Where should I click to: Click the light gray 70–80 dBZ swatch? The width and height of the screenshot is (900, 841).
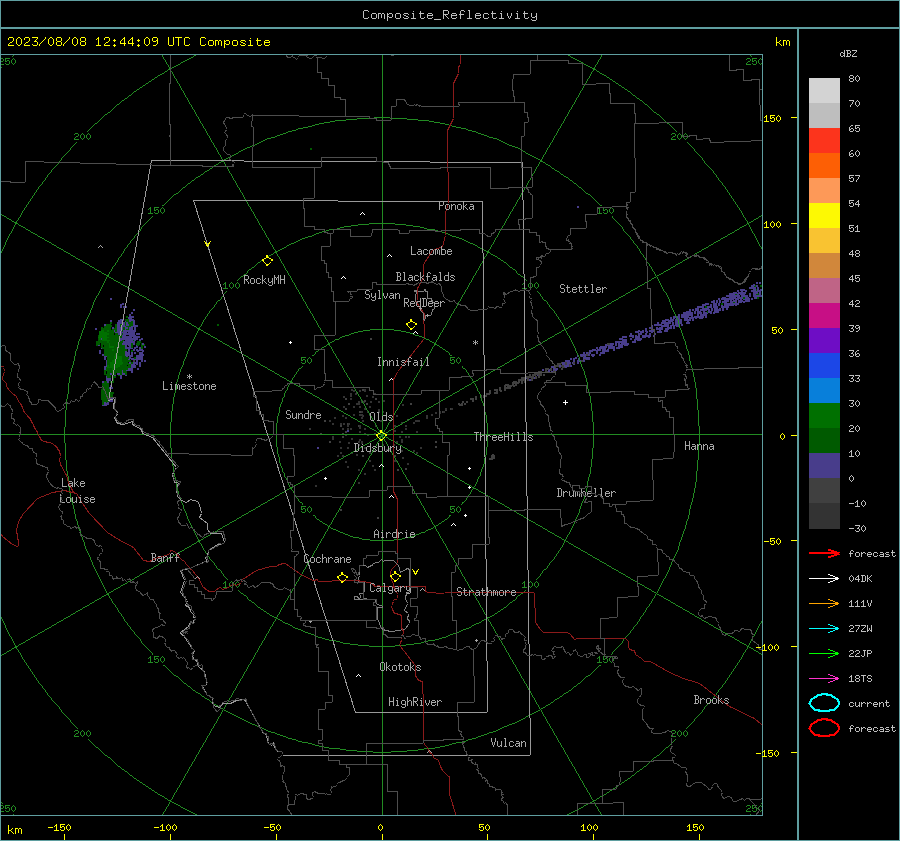tap(824, 91)
